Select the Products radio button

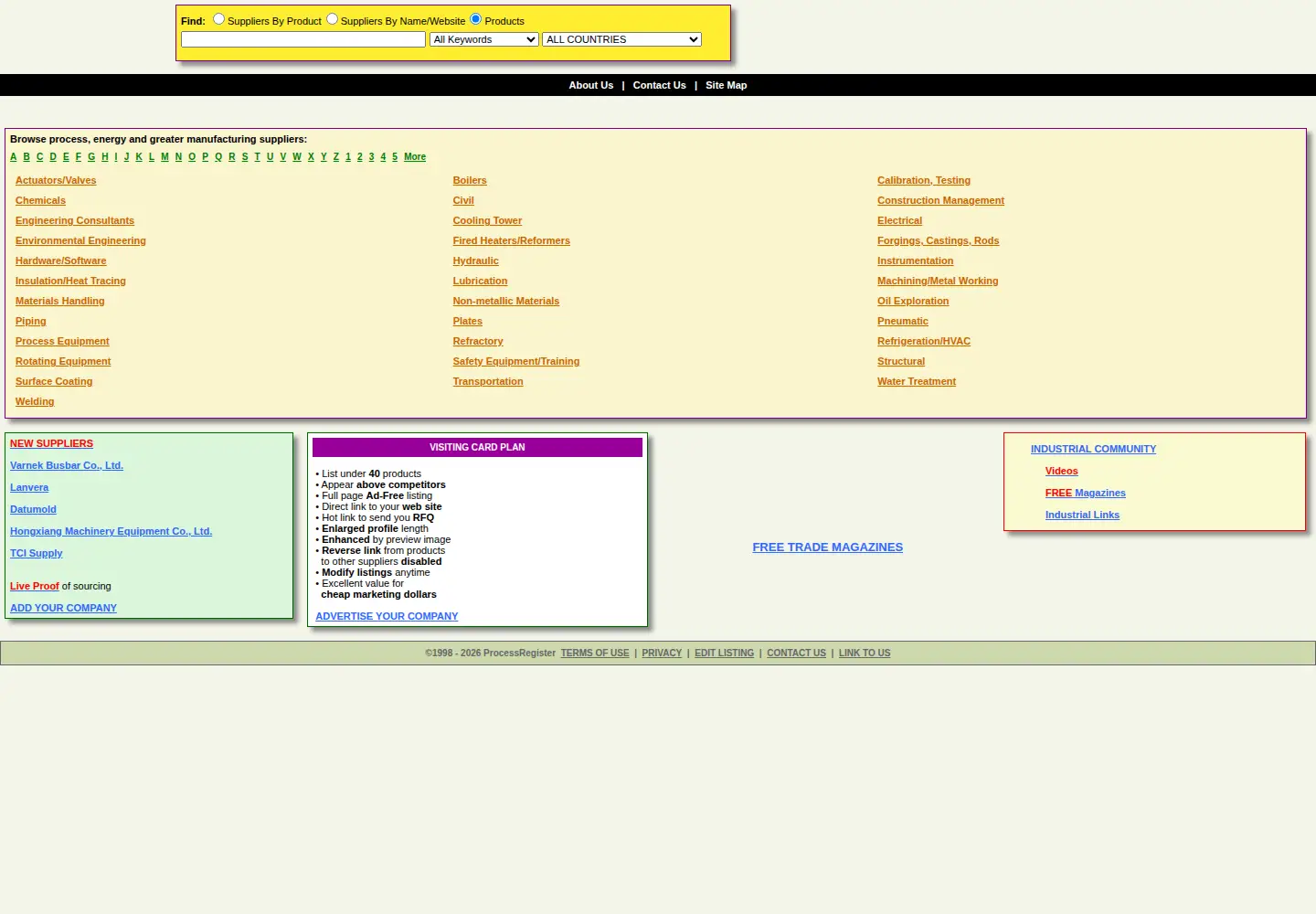[x=475, y=19]
